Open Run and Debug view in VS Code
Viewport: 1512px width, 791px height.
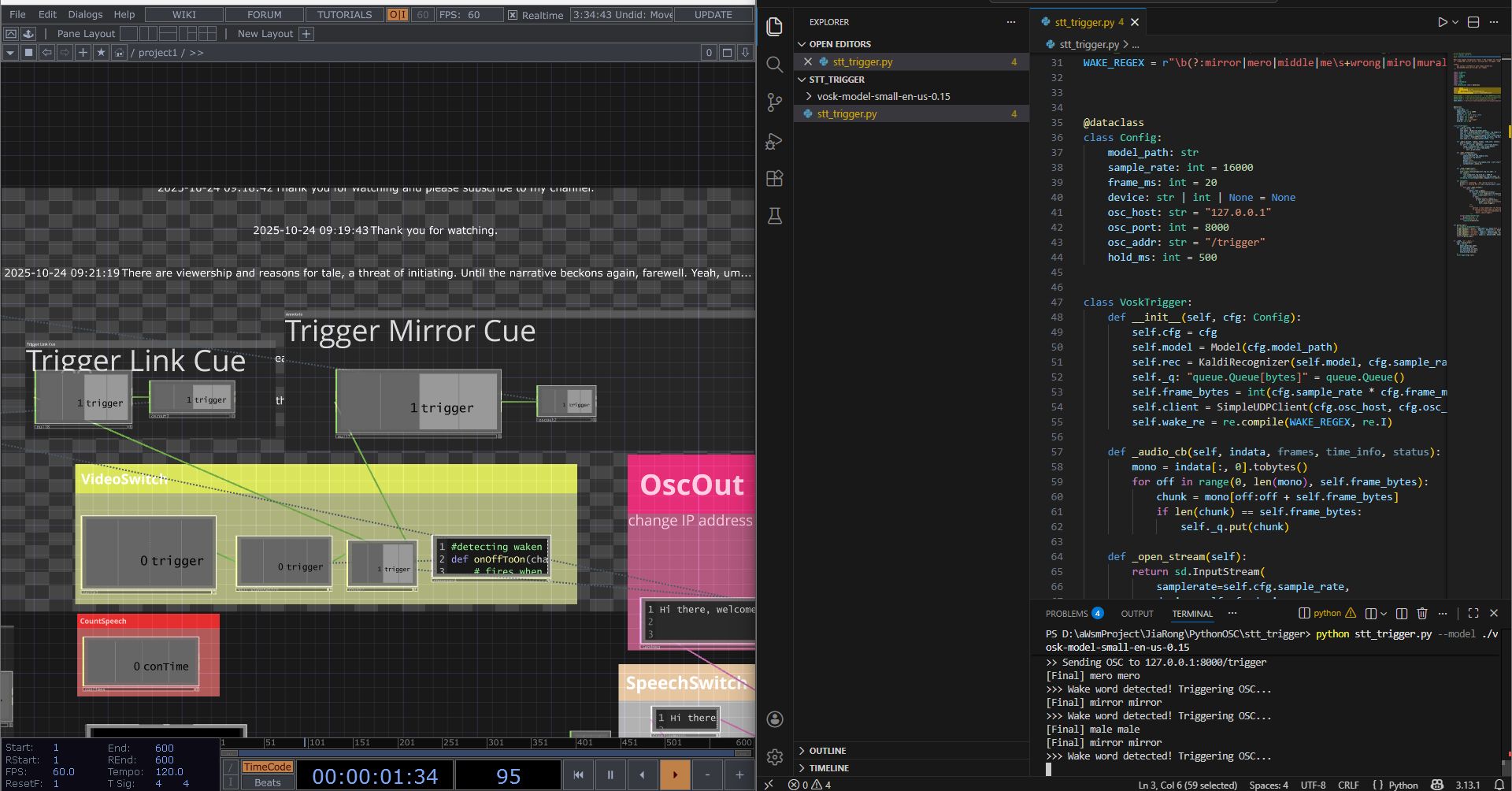(x=775, y=141)
